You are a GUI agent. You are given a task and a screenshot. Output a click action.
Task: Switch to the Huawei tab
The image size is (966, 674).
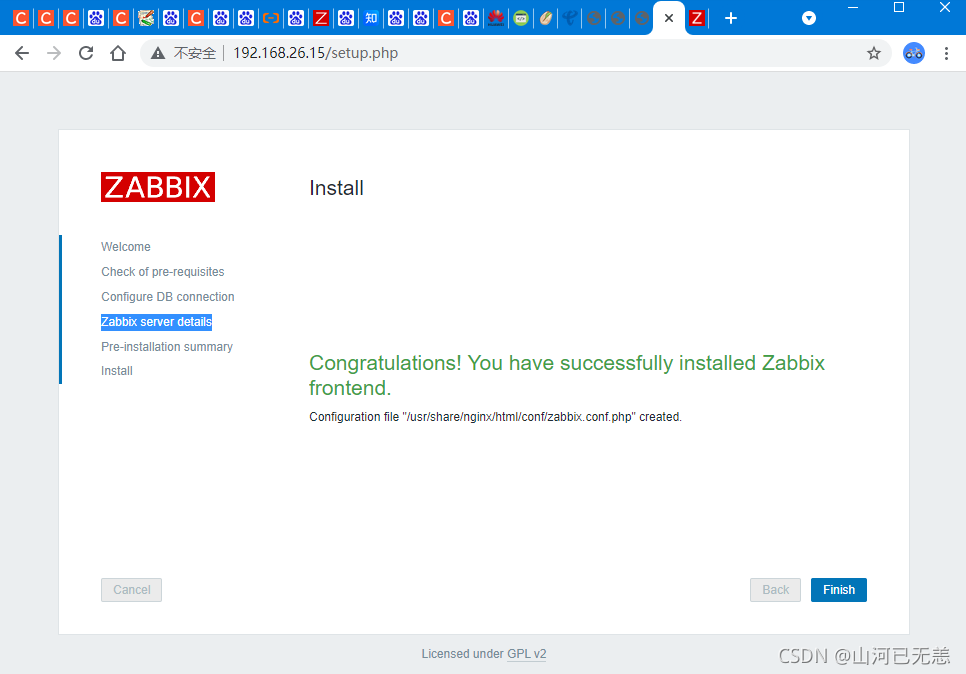495,18
